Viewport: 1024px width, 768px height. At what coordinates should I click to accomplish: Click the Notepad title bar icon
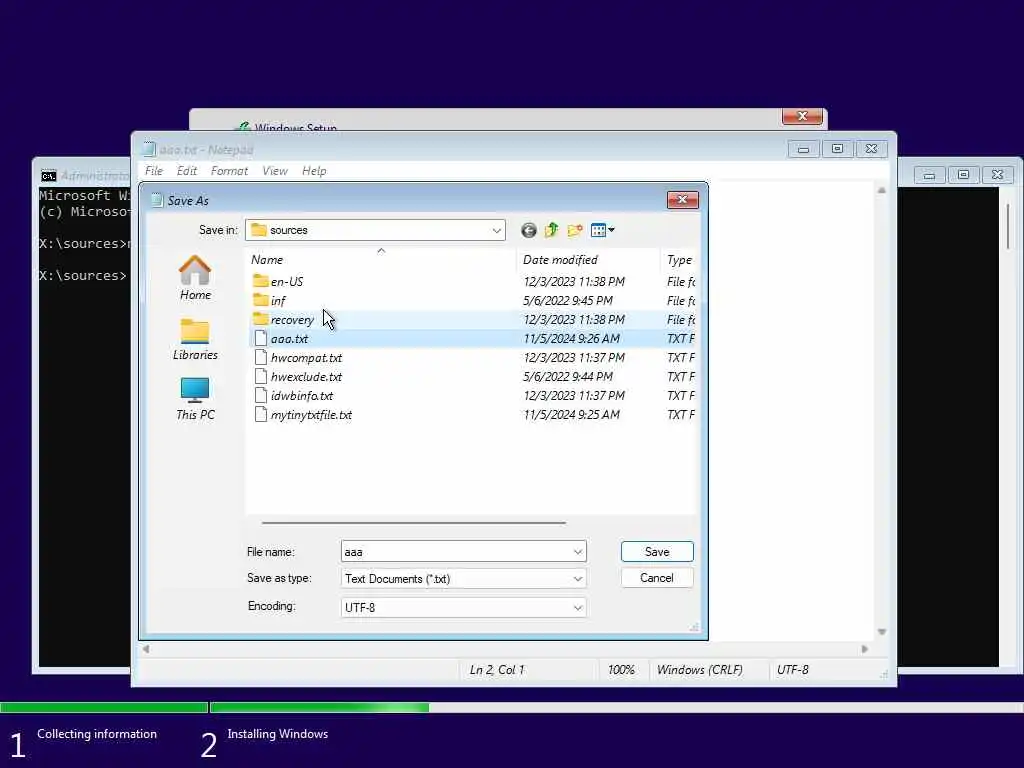149,150
